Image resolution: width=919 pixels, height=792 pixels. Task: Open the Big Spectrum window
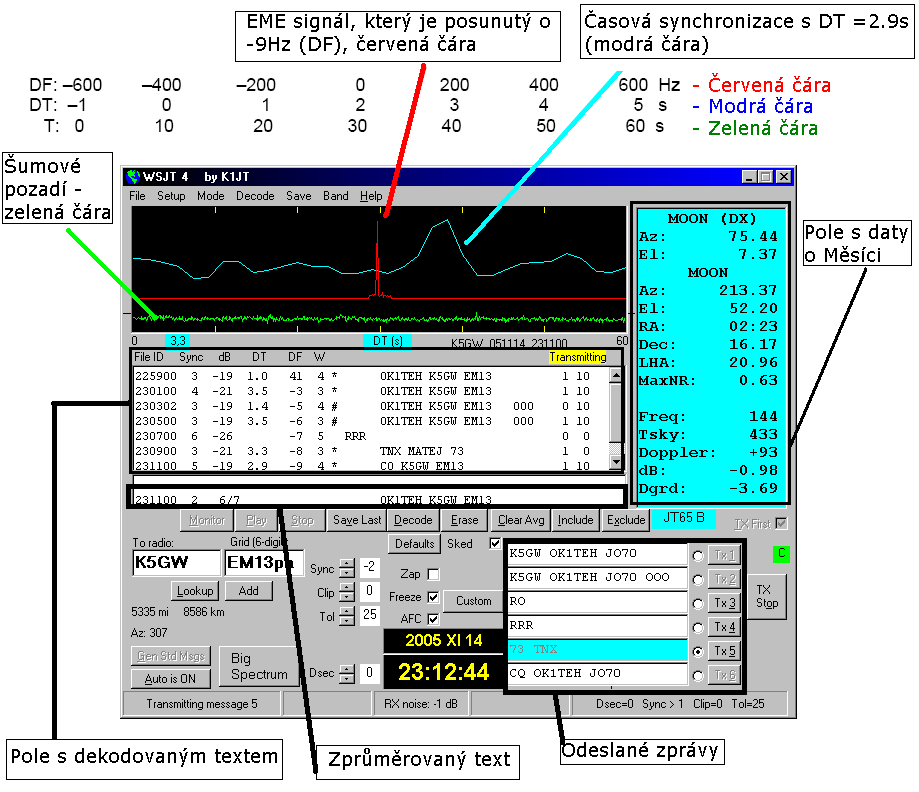click(x=259, y=667)
